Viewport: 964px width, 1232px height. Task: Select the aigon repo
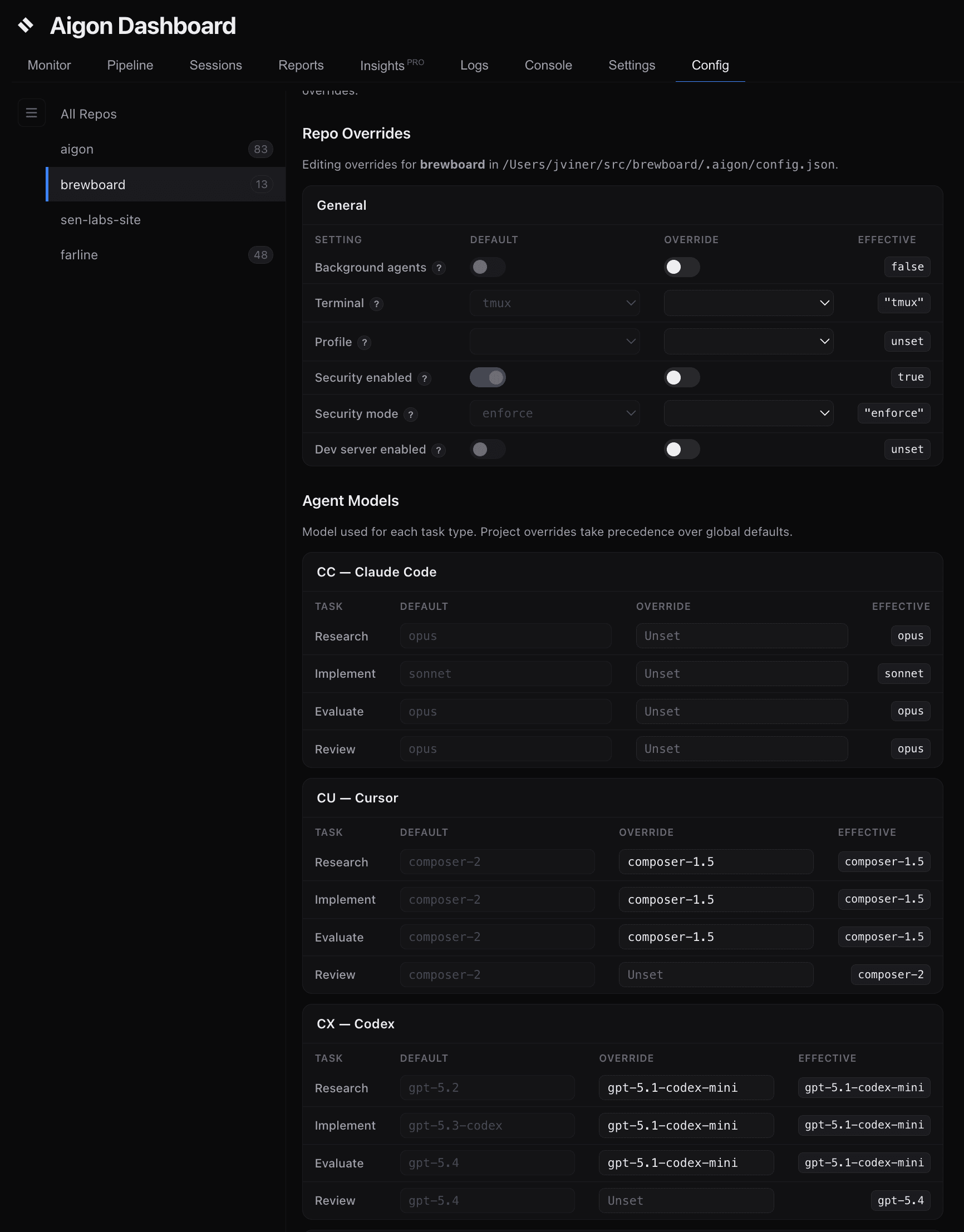[x=165, y=149]
